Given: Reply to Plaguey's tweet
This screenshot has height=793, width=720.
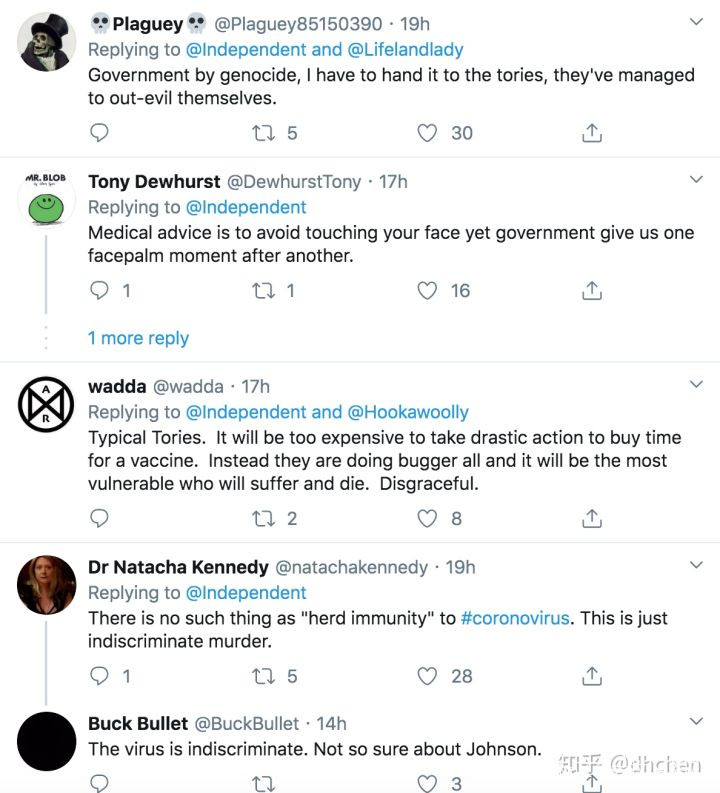Looking at the screenshot, I should click(x=99, y=133).
